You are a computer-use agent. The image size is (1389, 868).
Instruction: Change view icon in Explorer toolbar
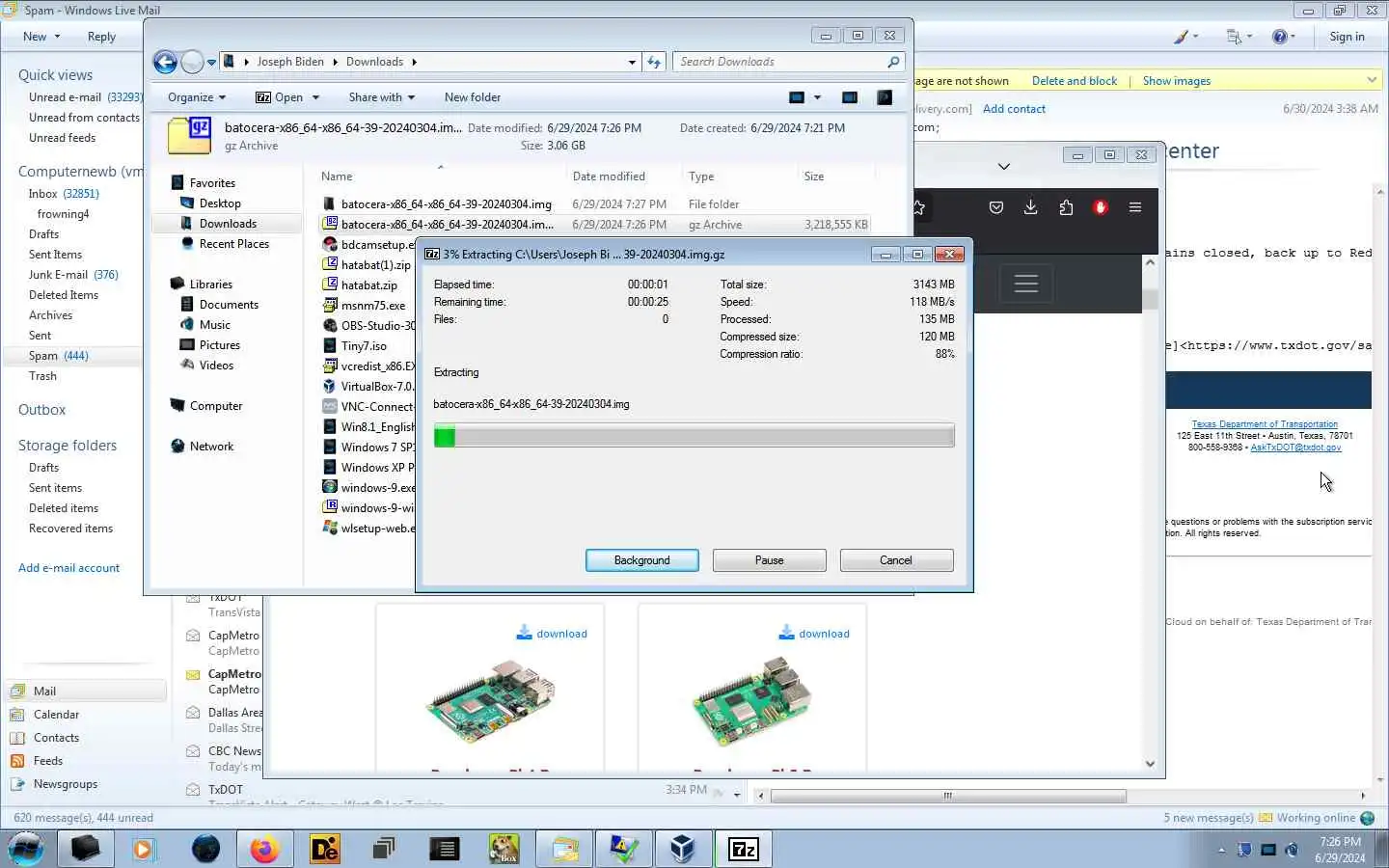pyautogui.click(x=797, y=97)
